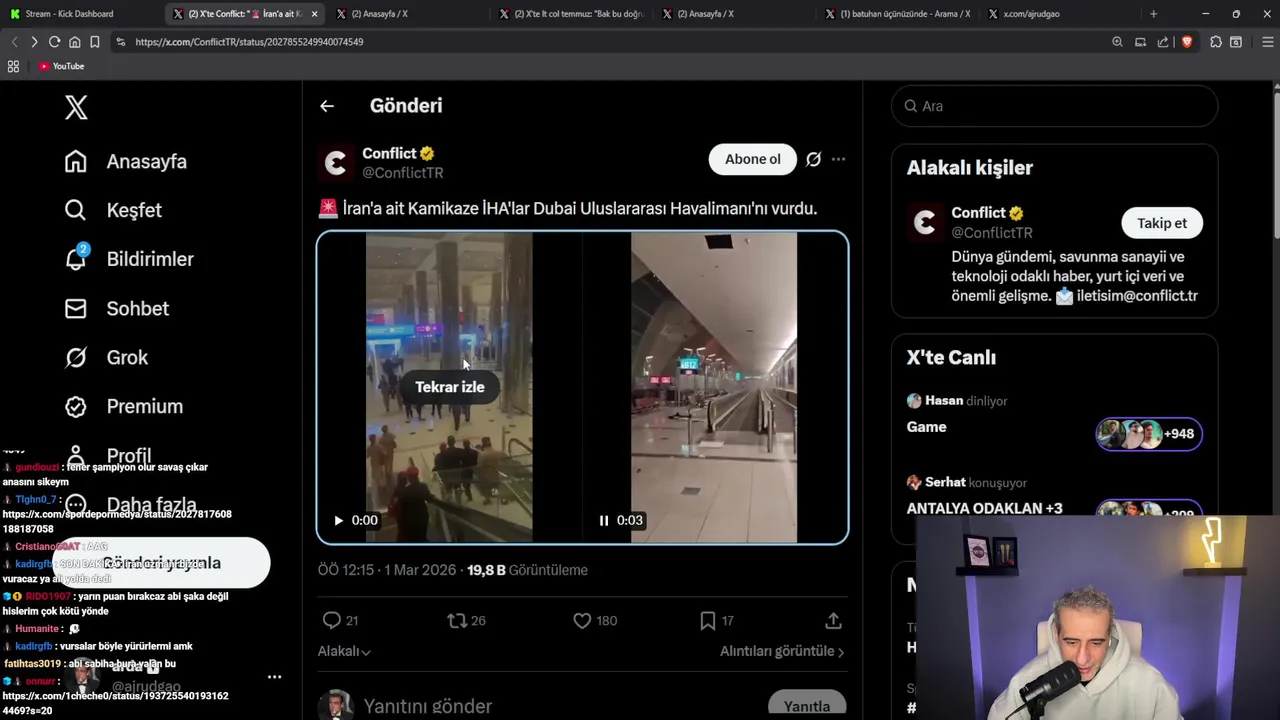Screen dimensions: 1280x720
Task: Click the bookmark icon beside address bar
Action: (x=94, y=42)
